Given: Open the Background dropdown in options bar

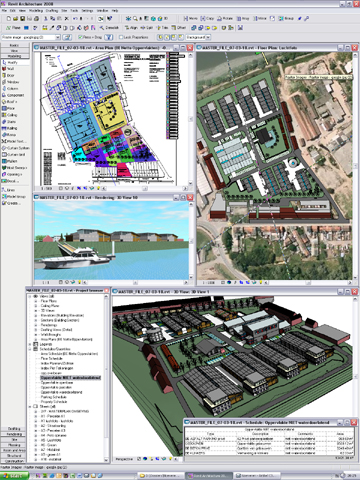Looking at the screenshot, I should coord(198,37).
